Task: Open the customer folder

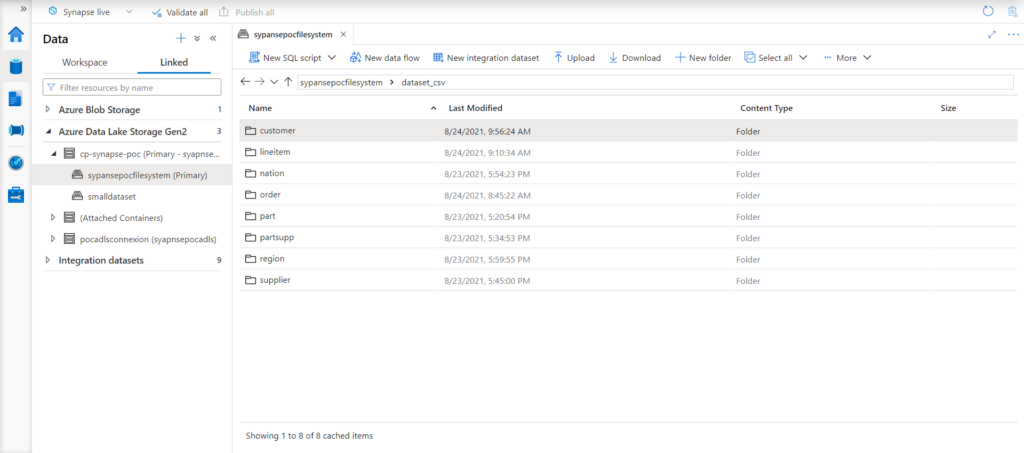Action: 278,131
